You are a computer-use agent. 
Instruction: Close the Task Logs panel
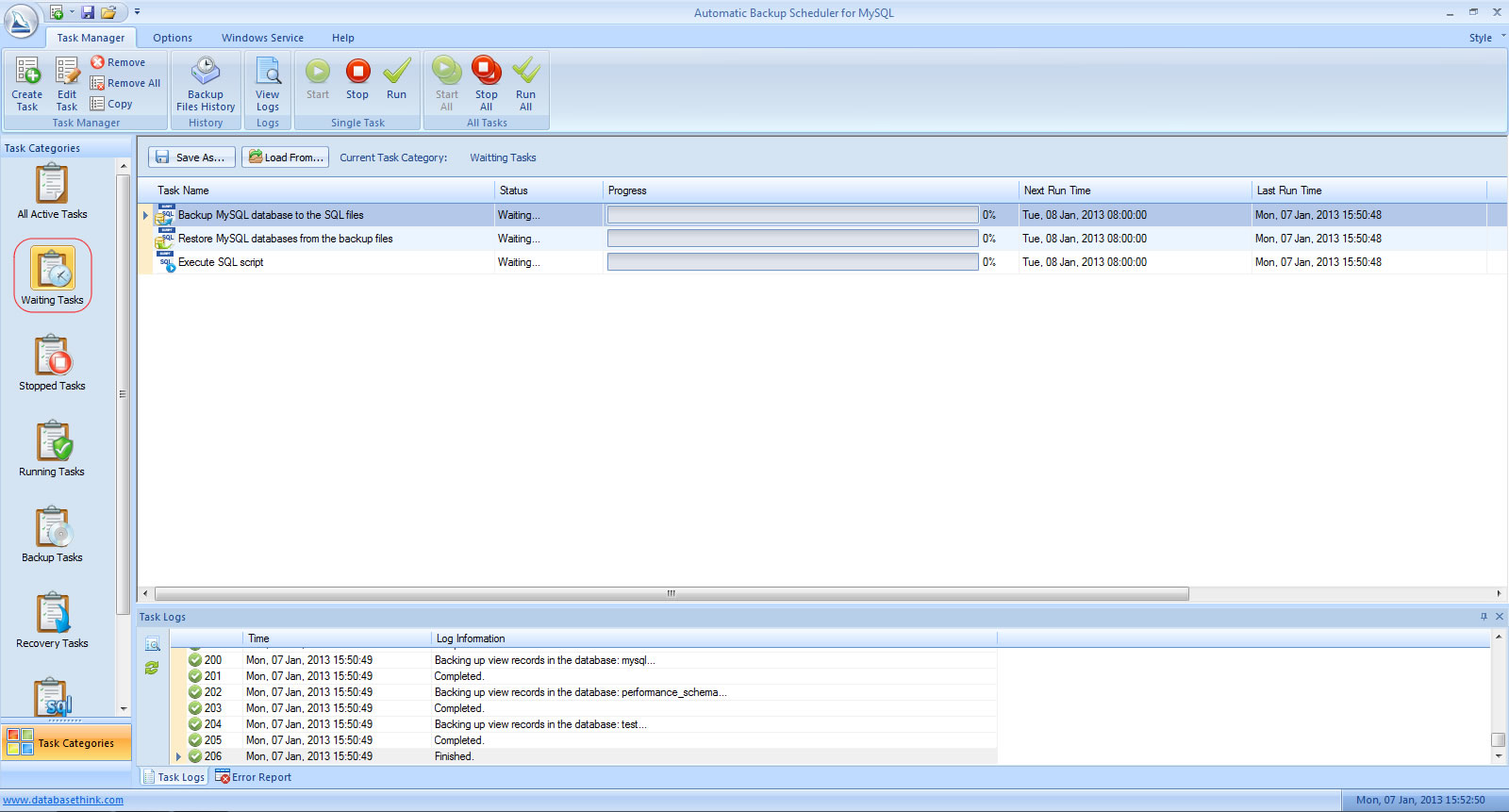[1500, 617]
